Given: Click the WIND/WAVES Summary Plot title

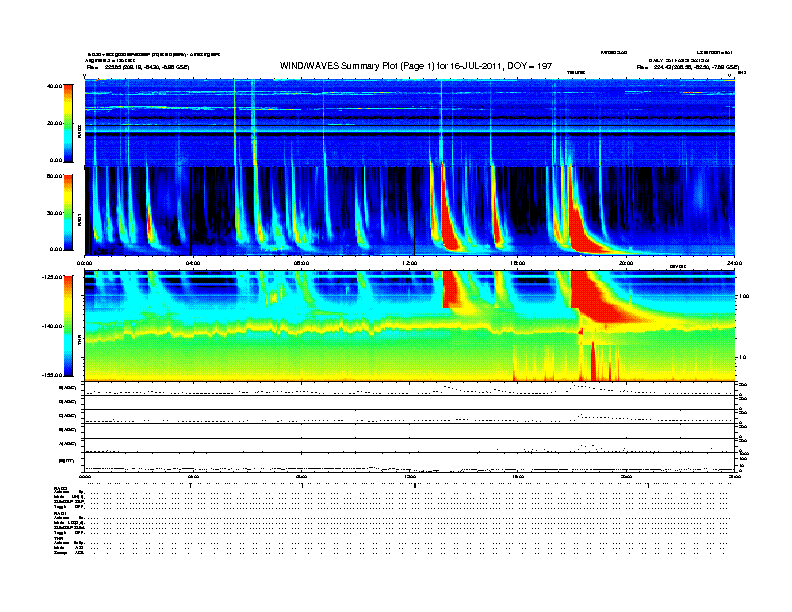Looking at the screenshot, I should (x=416, y=66).
